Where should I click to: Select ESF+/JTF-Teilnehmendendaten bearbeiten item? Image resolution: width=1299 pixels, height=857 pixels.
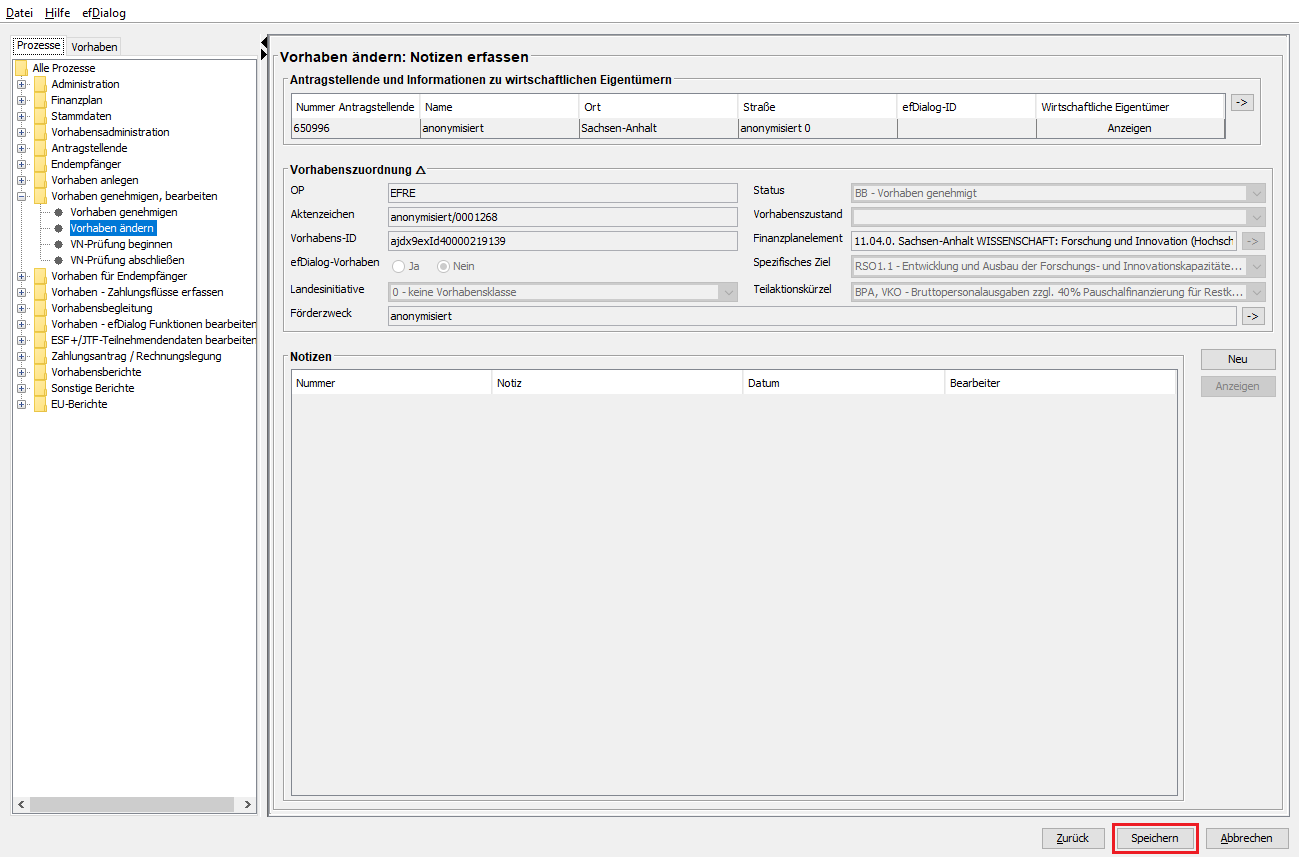pyautogui.click(x=153, y=340)
